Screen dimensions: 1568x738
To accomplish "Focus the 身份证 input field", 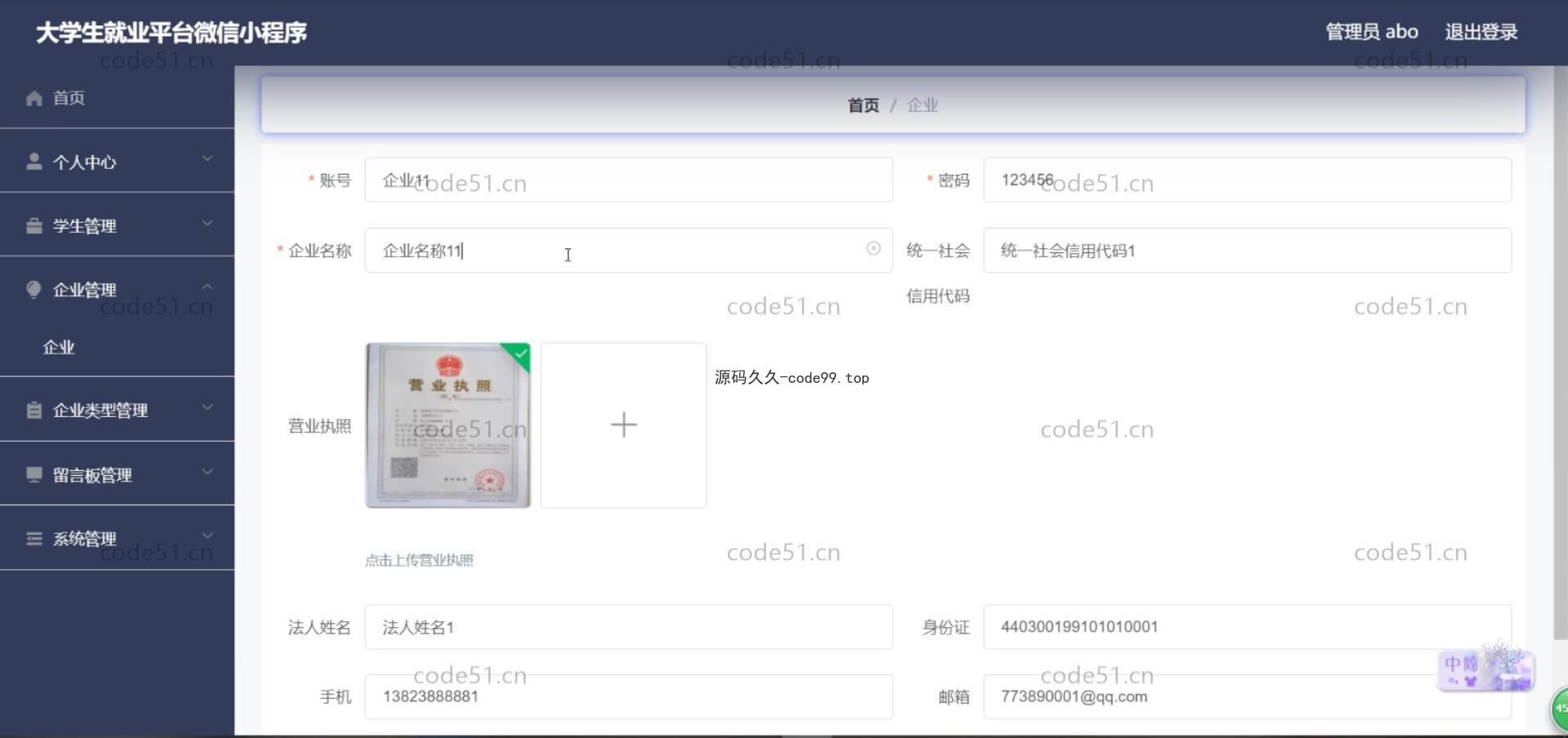I will coord(1247,627).
